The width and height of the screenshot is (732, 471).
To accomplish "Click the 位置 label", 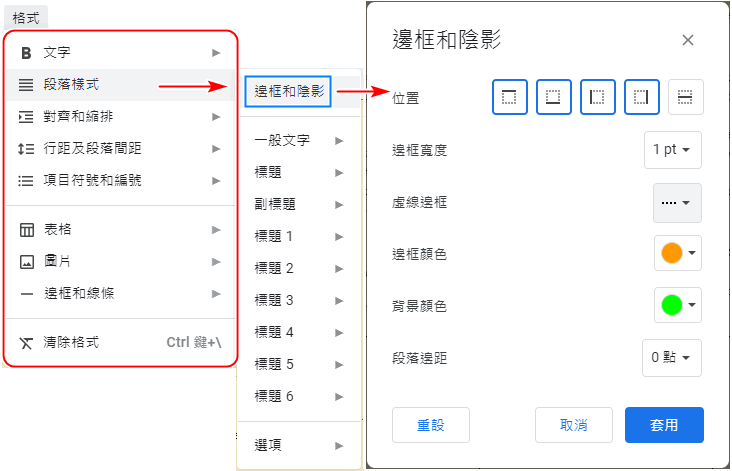I will (x=405, y=98).
